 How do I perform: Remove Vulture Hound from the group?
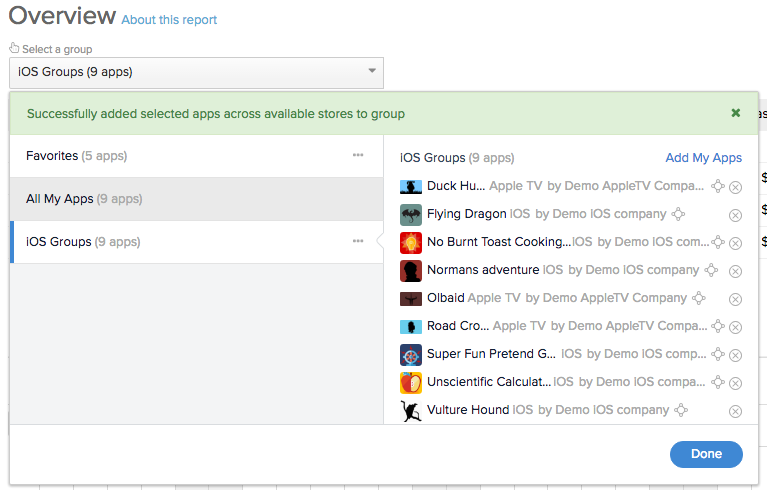tap(735, 412)
